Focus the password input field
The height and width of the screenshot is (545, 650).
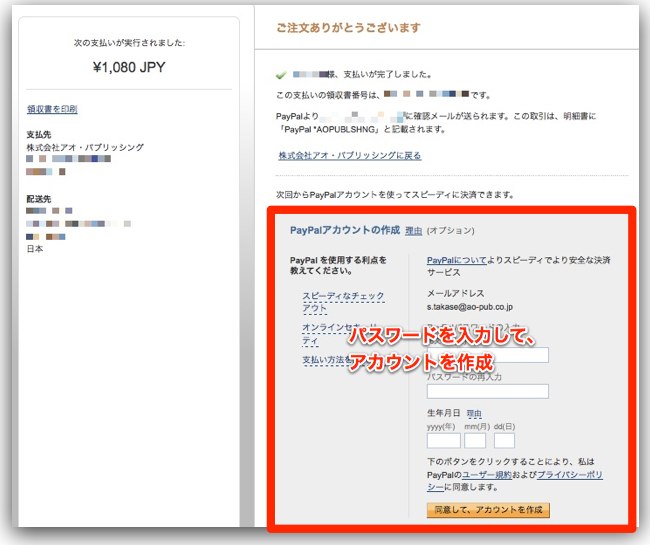click(x=488, y=355)
